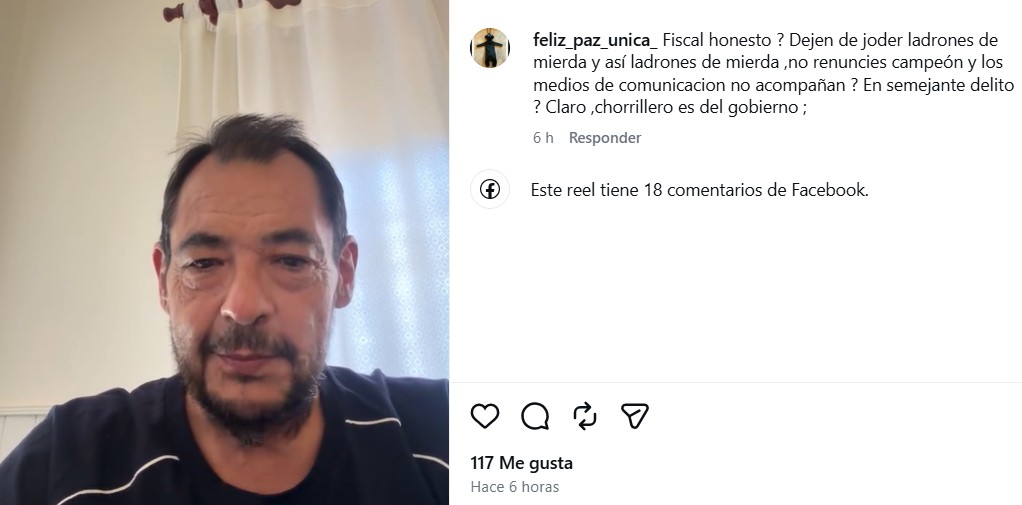Viewport: 1022px width, 505px height.
Task: Select the comment text starting "Fiscal honesto"
Action: point(774,74)
